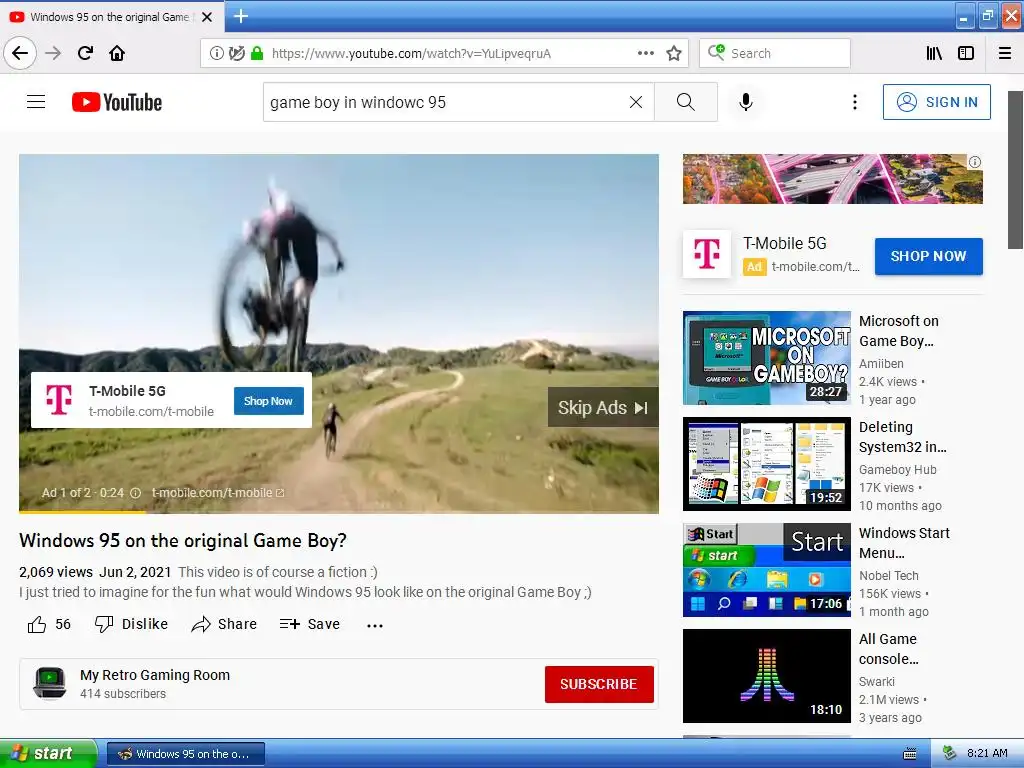
Task: Open more actions ellipsis below video
Action: [375, 626]
